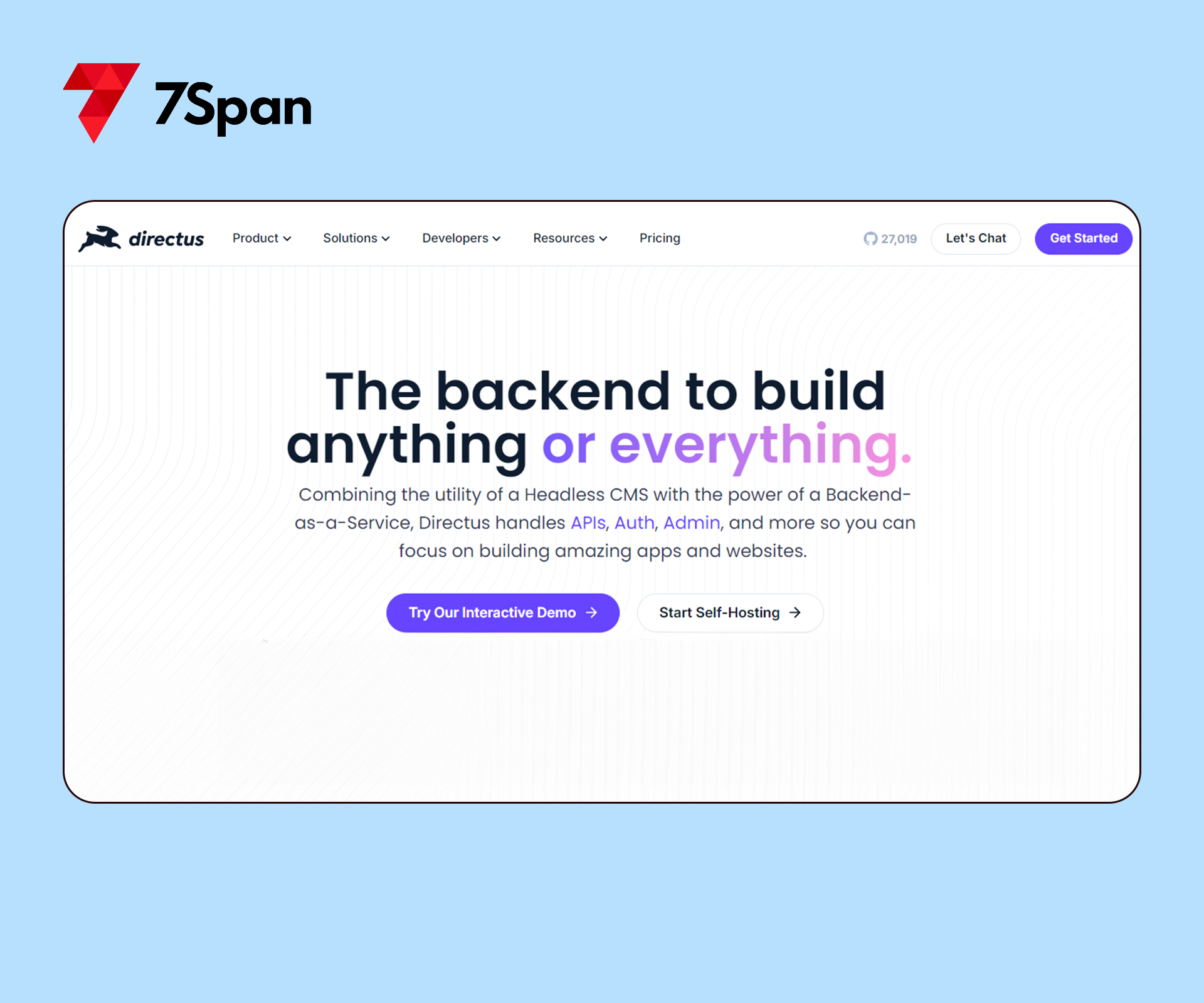Click the Let's Chat menu button
Image resolution: width=1204 pixels, height=1003 pixels.
coord(976,237)
